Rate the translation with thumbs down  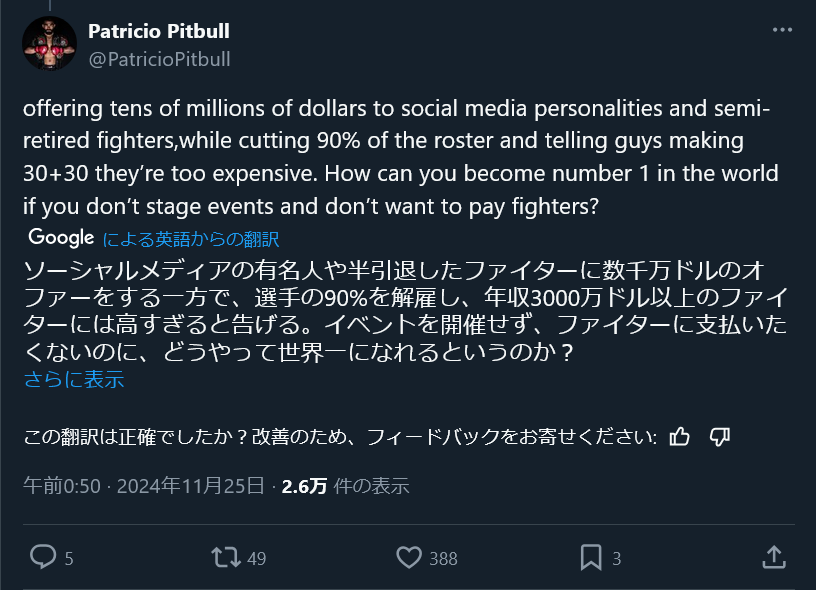tap(719, 436)
